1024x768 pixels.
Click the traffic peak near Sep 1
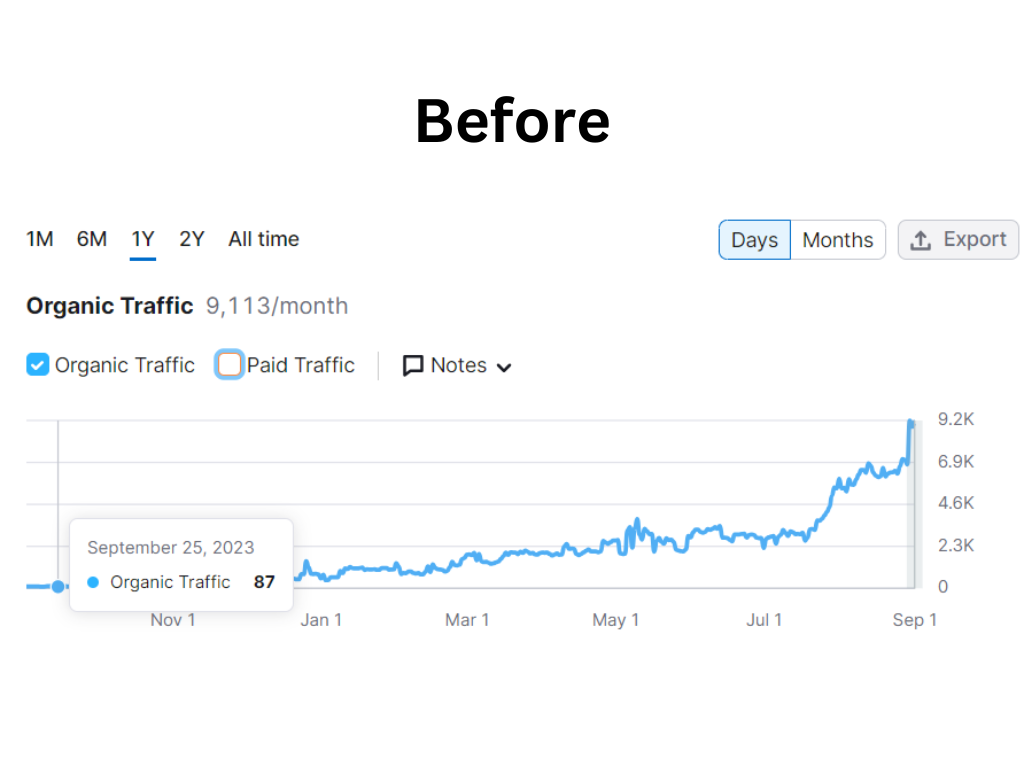(911, 423)
